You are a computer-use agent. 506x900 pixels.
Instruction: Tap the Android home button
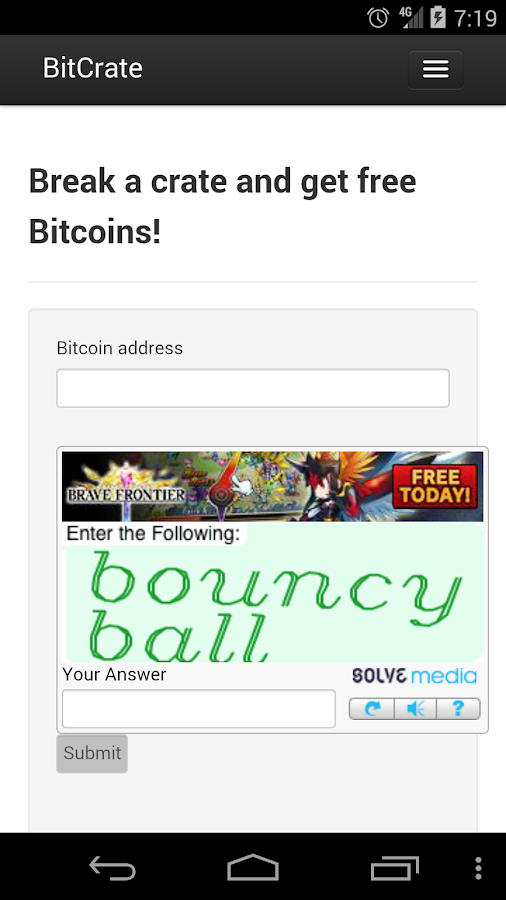[253, 867]
